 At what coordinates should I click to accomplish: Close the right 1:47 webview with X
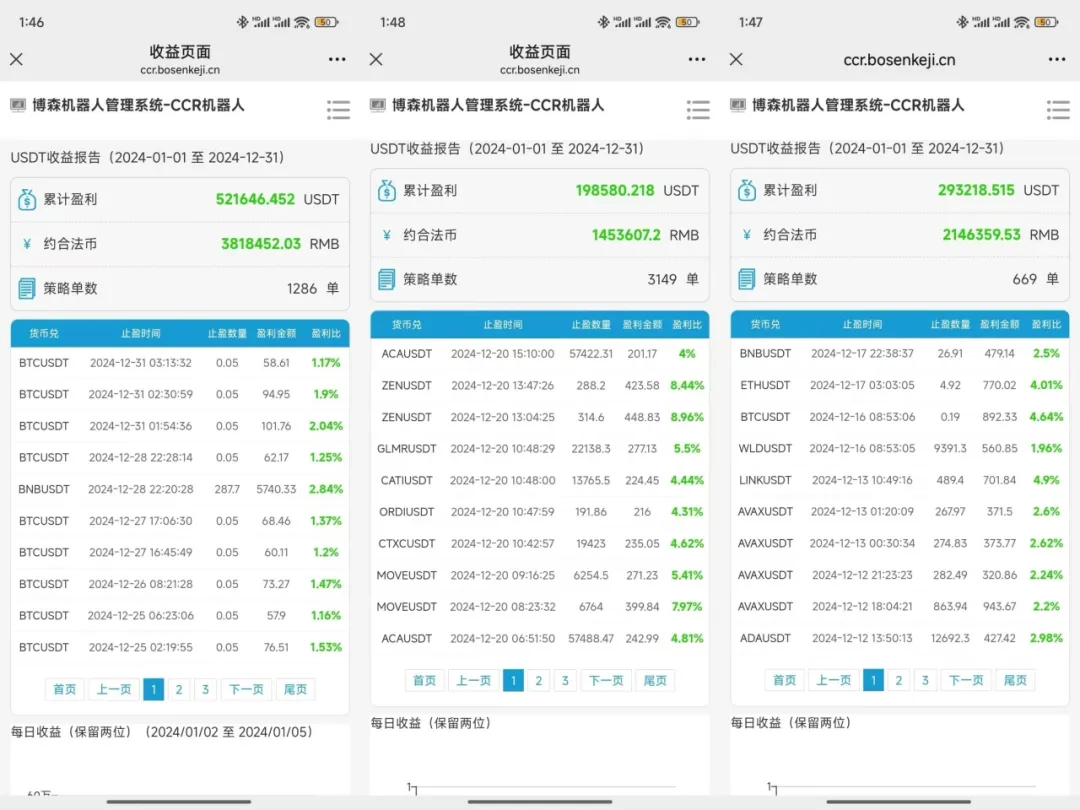point(736,59)
